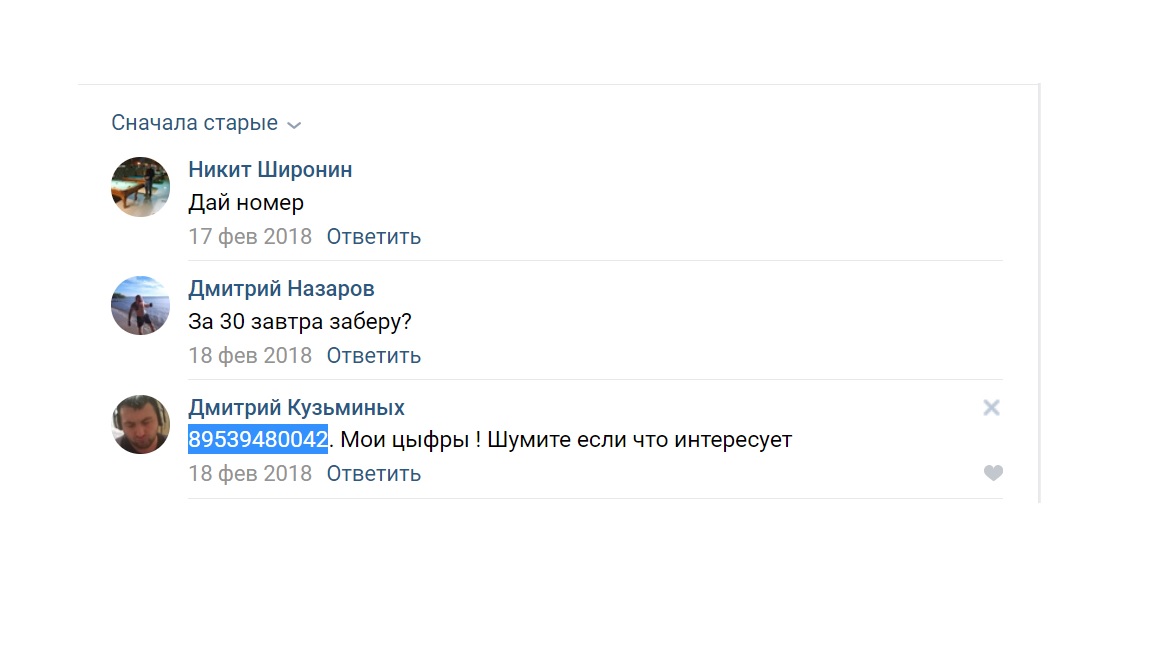Delete the comment using the X icon

tap(992, 408)
